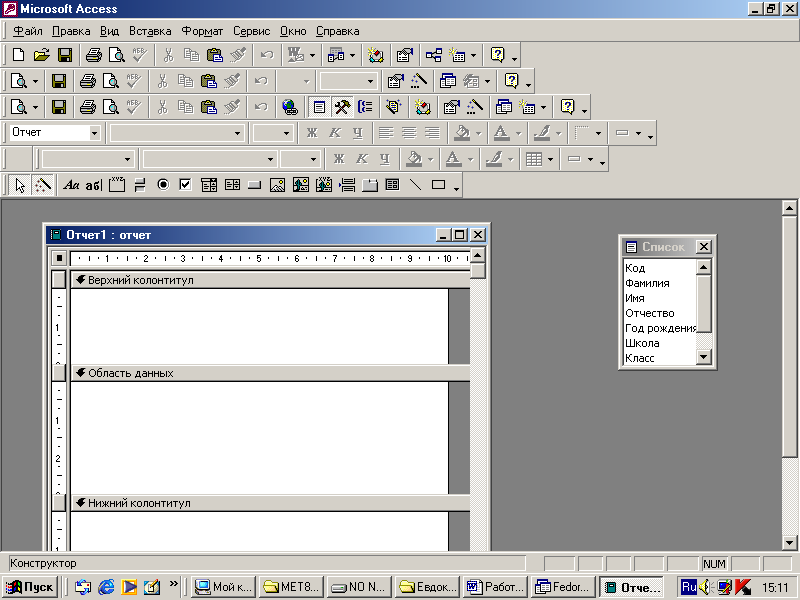This screenshot has width=800, height=600.
Task: Toggle the Toolbox hammer-and-wrench button
Action: coord(342,107)
